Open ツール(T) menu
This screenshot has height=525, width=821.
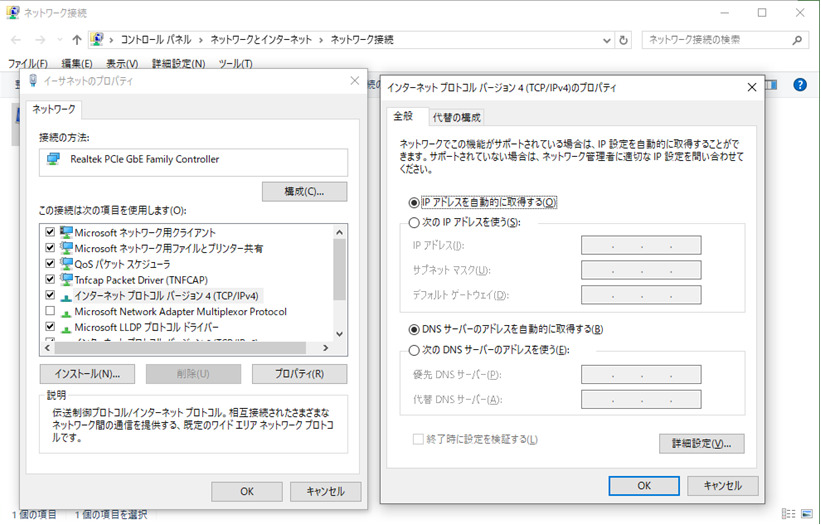pyautogui.click(x=236, y=64)
